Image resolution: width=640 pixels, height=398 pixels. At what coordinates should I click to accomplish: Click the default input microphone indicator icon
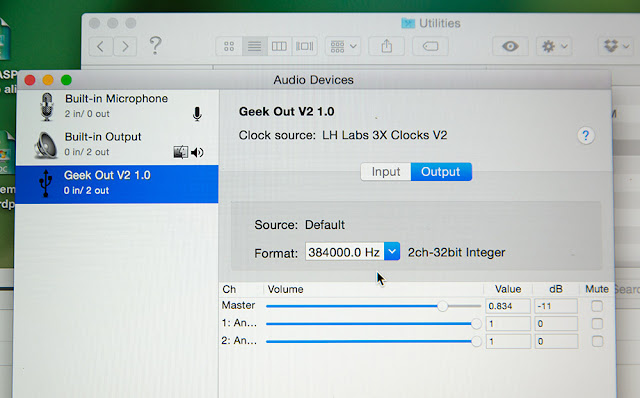(x=197, y=114)
